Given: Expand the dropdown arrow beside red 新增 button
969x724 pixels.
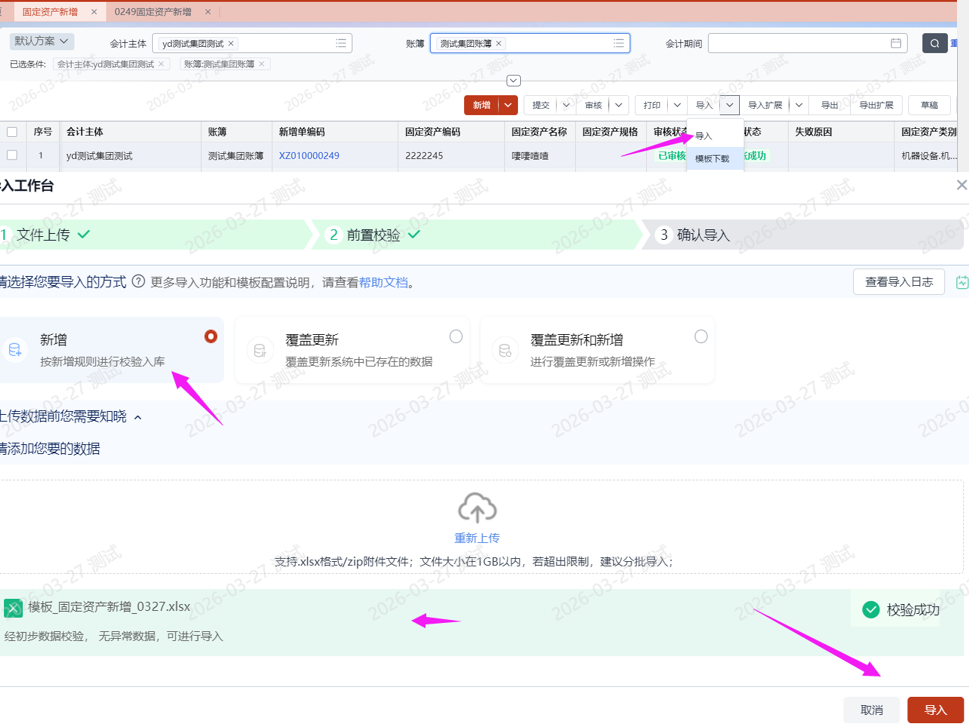Looking at the screenshot, I should click(509, 105).
